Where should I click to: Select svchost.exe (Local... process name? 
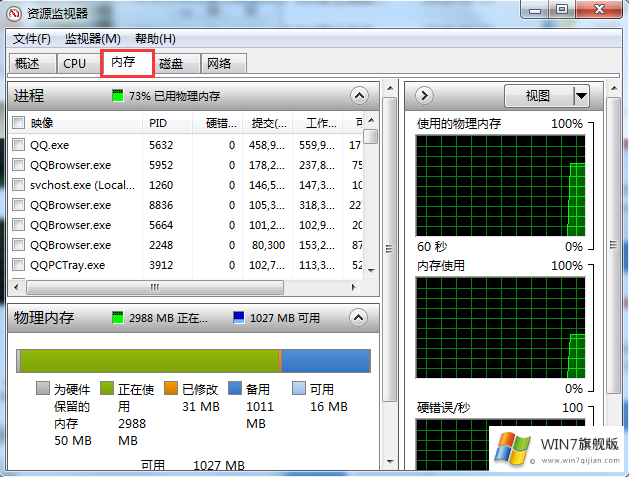click(x=82, y=185)
